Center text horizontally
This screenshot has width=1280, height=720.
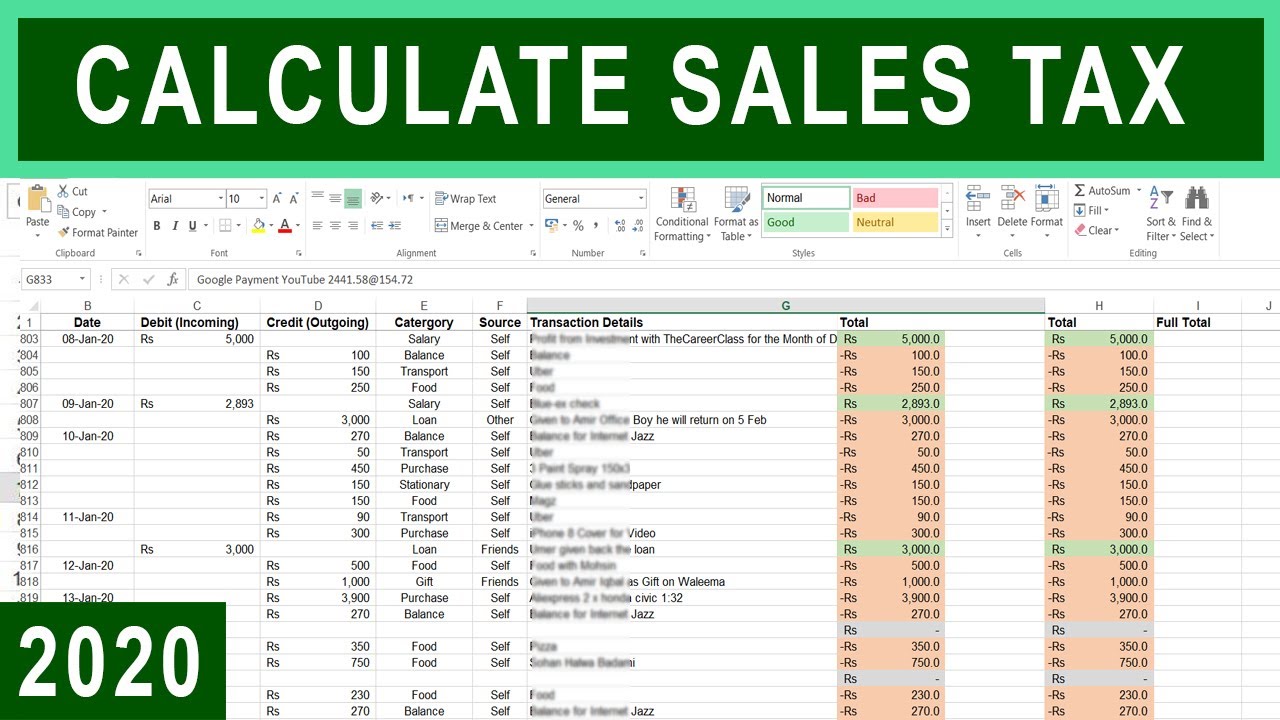point(335,226)
